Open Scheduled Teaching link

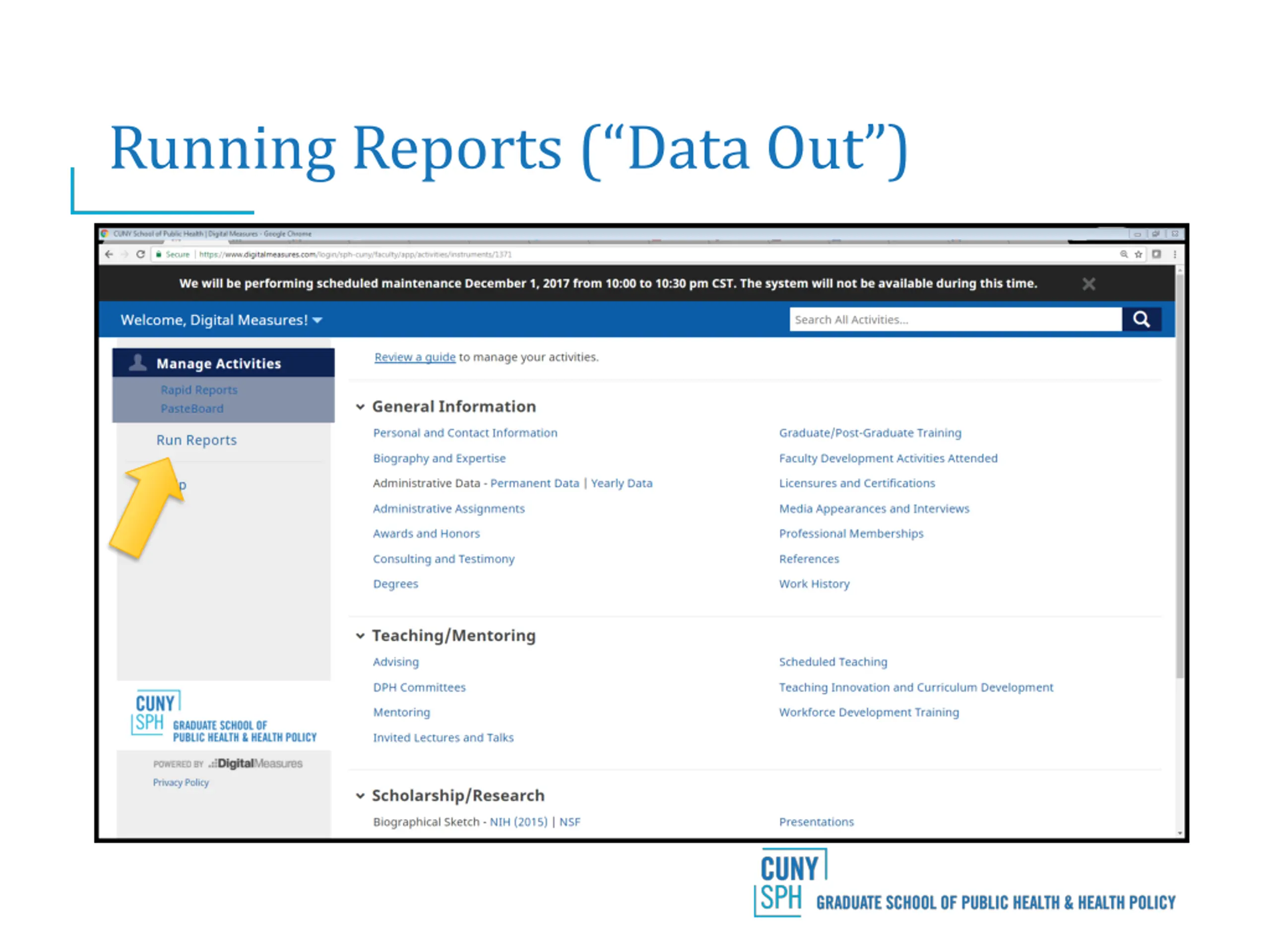(832, 662)
